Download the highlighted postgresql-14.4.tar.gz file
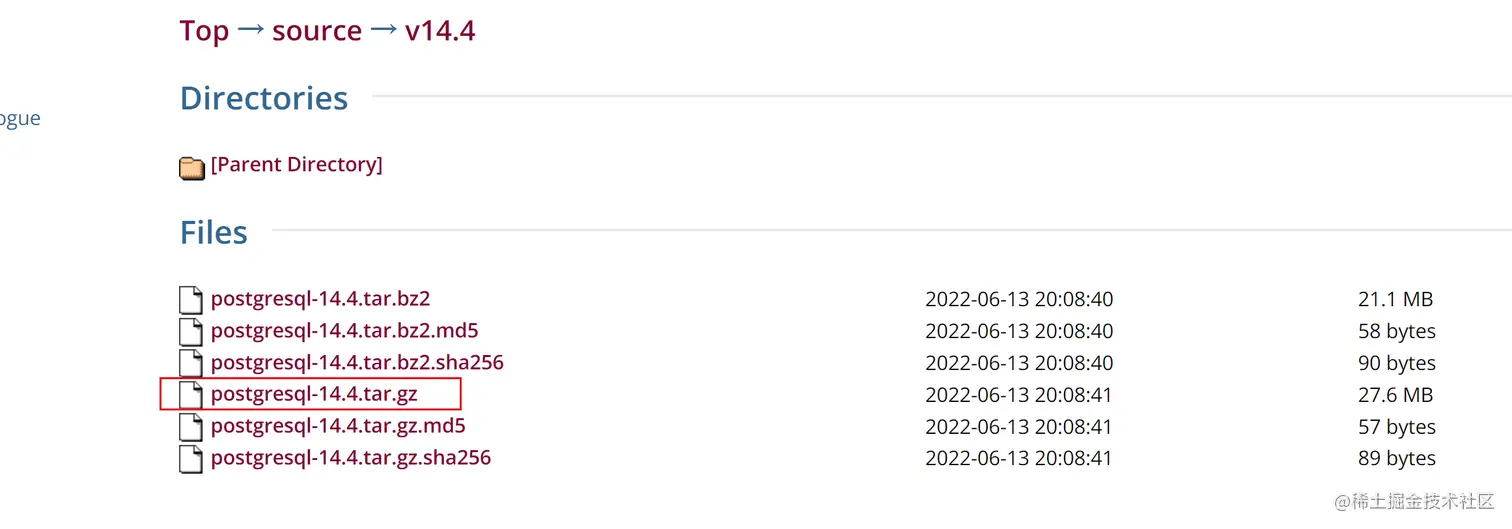Viewport: 1512px width, 529px height. [x=314, y=394]
